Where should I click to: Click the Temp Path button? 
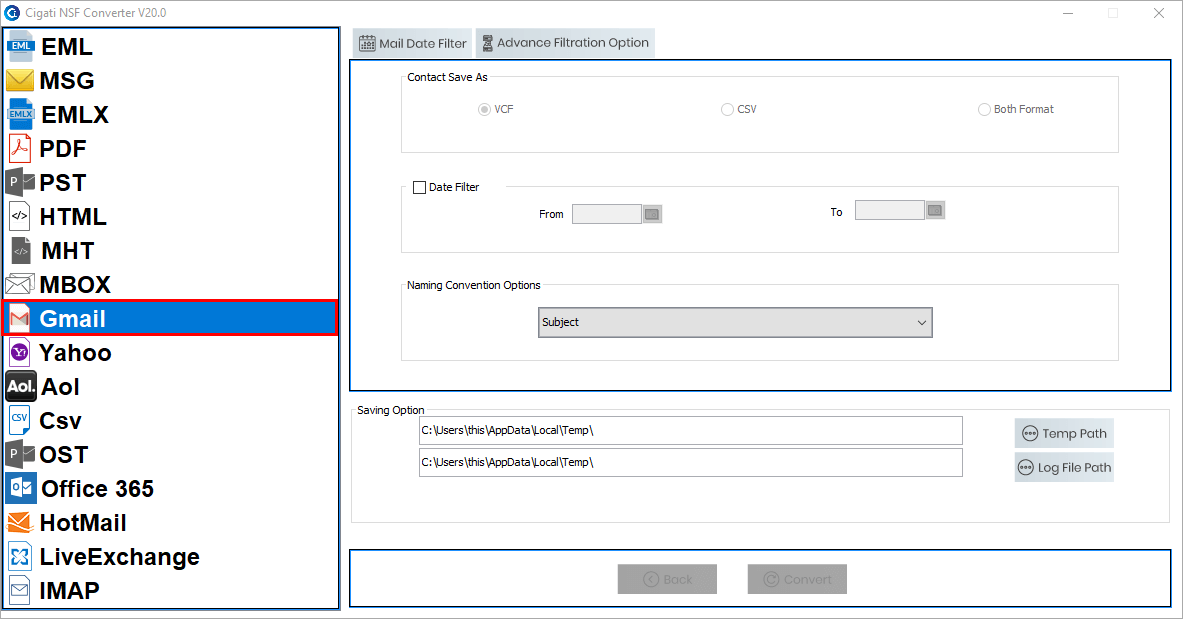coord(1064,433)
